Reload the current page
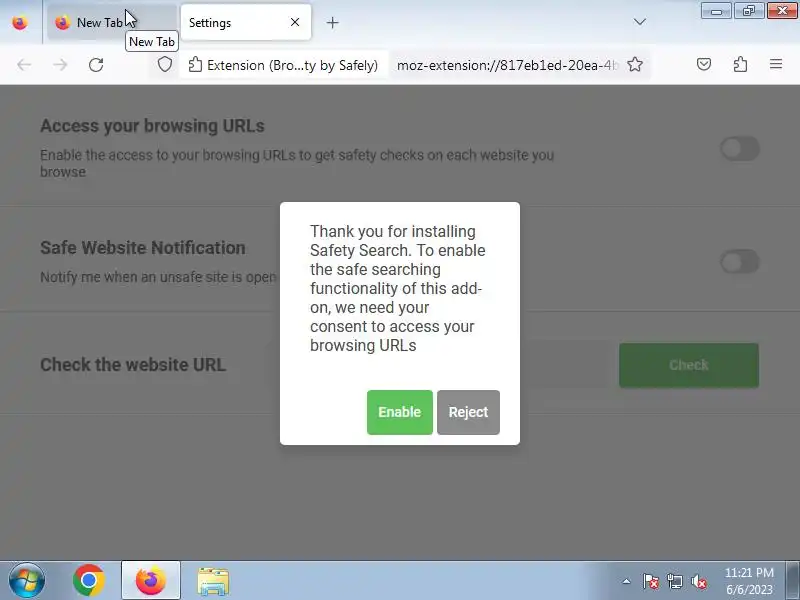The image size is (800, 600). pyautogui.click(x=96, y=65)
